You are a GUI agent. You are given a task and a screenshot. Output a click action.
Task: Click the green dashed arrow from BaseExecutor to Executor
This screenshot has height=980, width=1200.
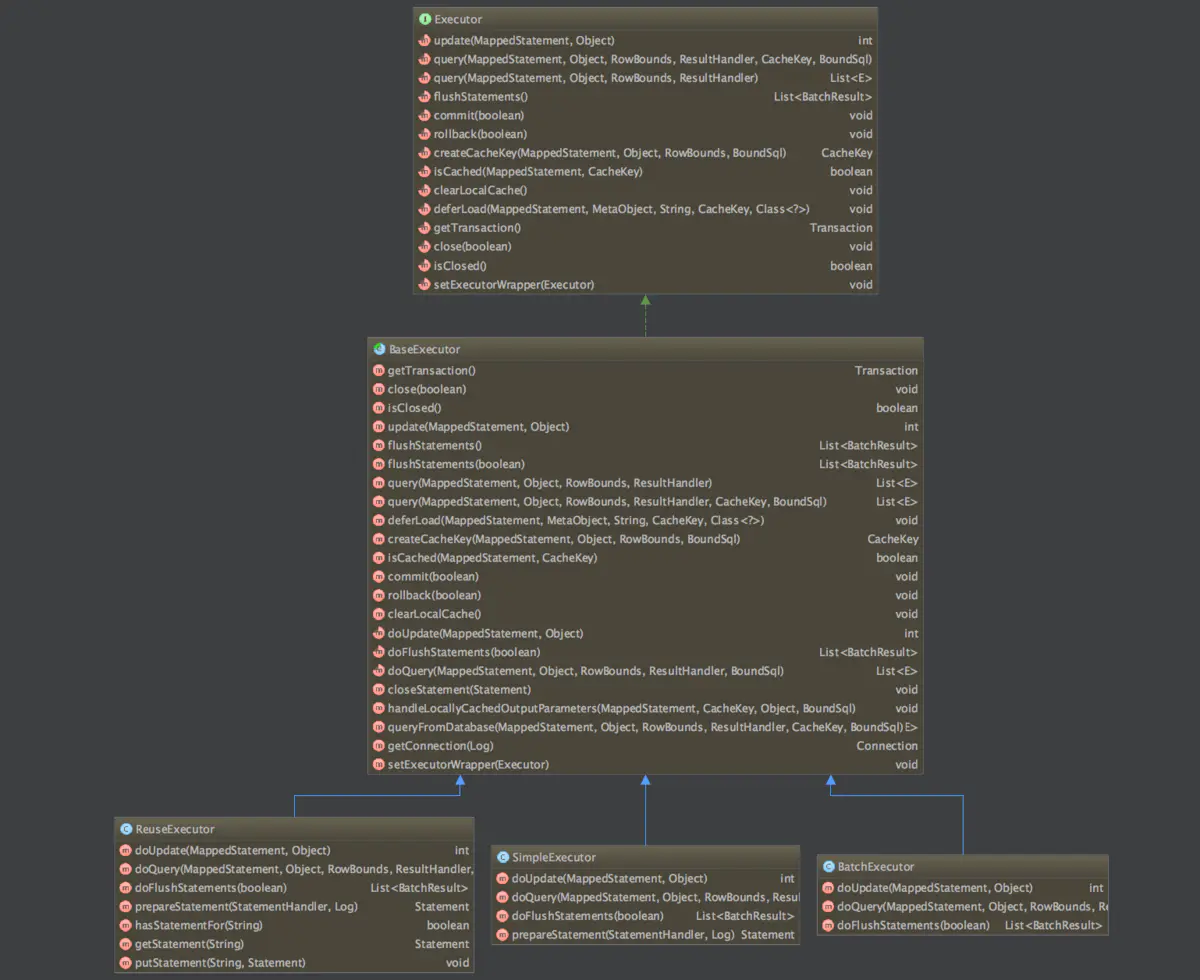point(645,316)
